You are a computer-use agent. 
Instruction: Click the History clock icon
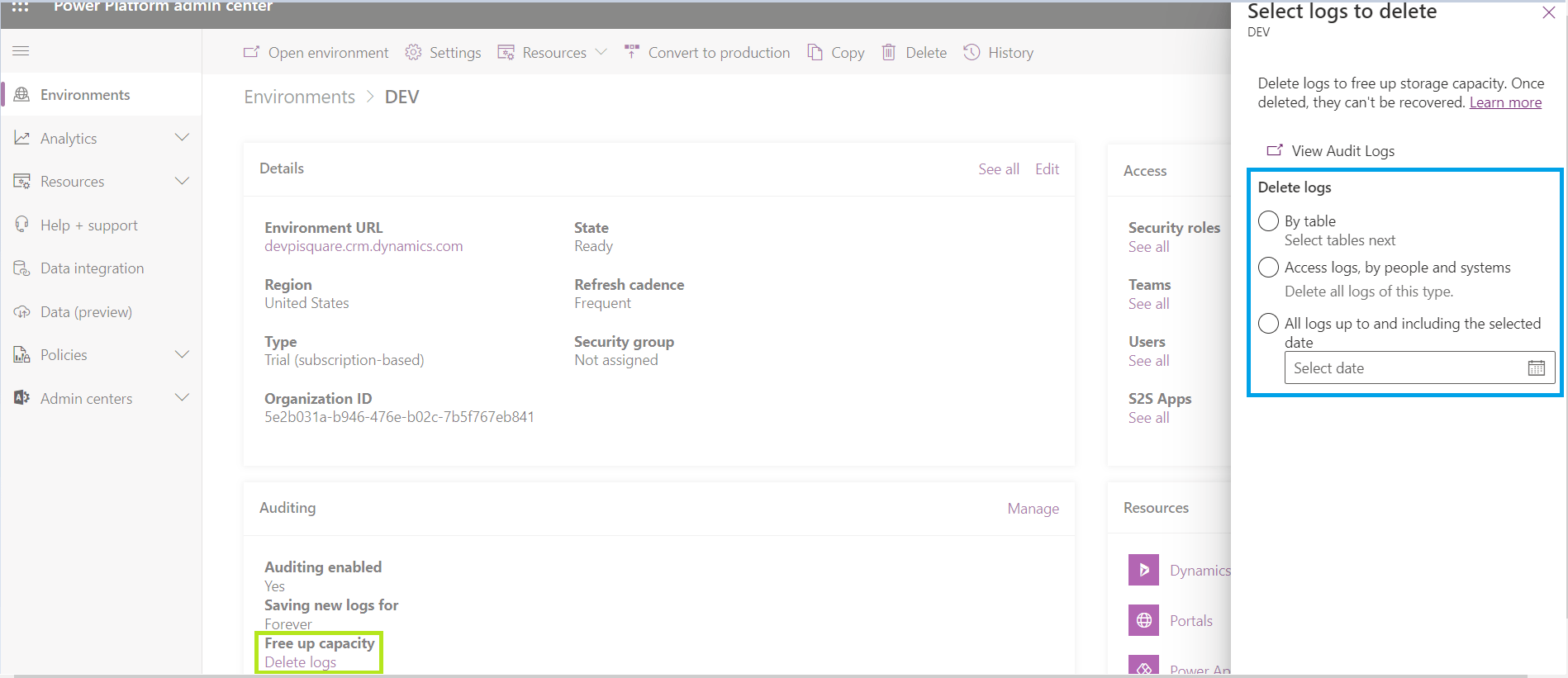(x=972, y=52)
